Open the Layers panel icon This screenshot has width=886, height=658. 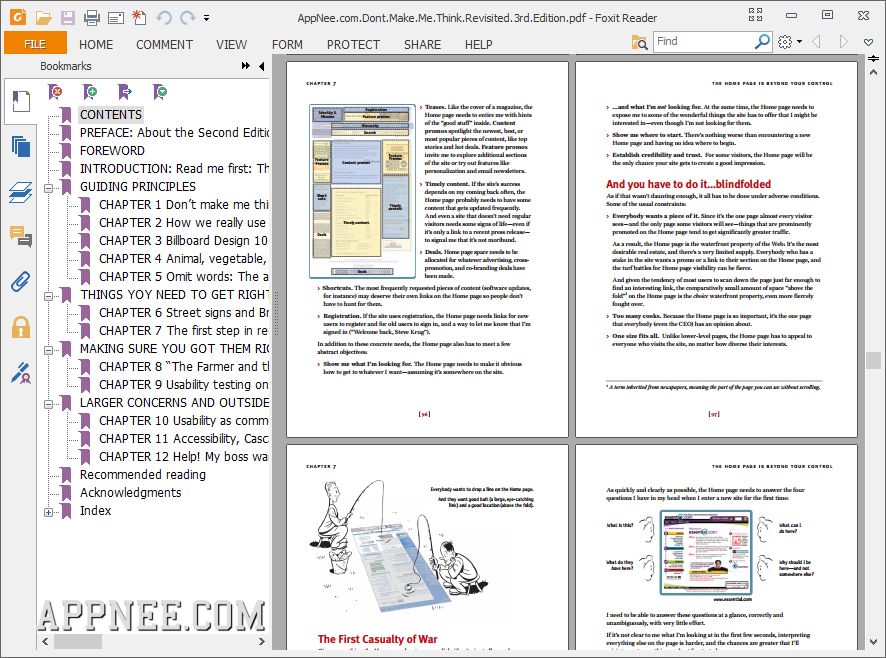(21, 192)
